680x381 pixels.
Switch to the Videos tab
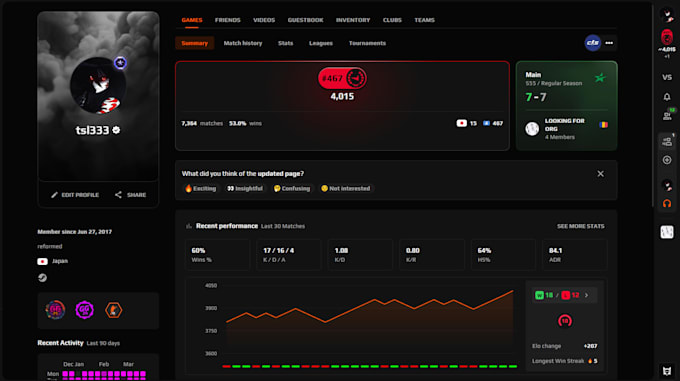pos(264,20)
